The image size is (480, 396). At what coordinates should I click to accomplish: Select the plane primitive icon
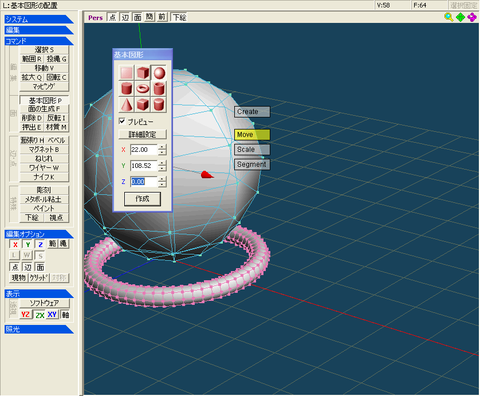pos(126,73)
